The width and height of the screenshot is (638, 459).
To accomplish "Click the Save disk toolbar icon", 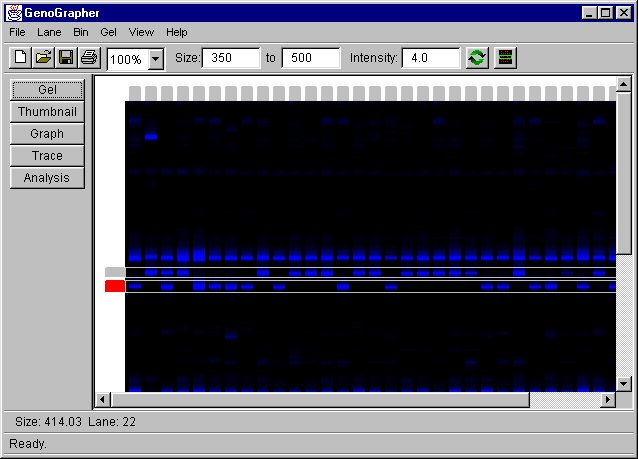I will 66,58.
